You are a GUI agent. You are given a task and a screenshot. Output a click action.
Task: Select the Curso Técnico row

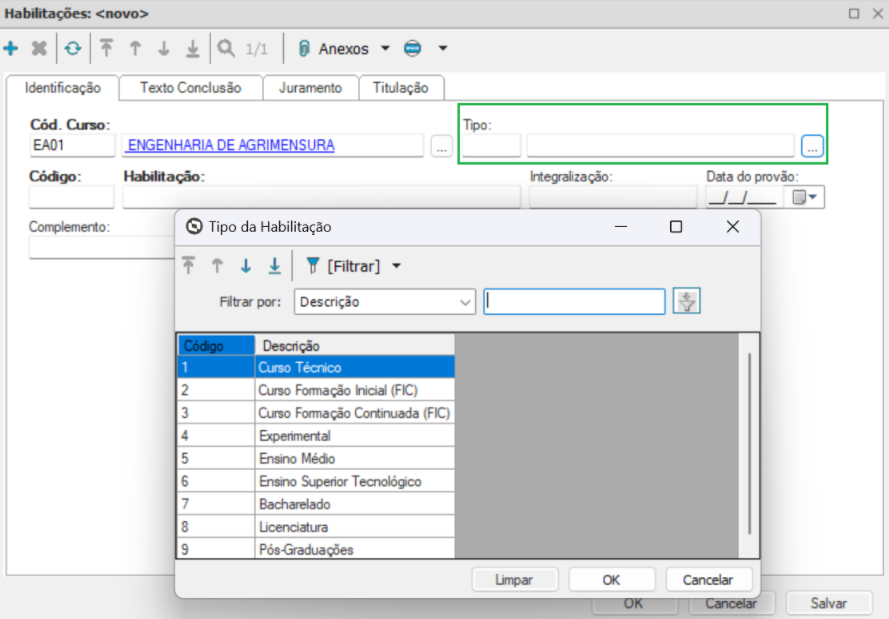click(316, 367)
